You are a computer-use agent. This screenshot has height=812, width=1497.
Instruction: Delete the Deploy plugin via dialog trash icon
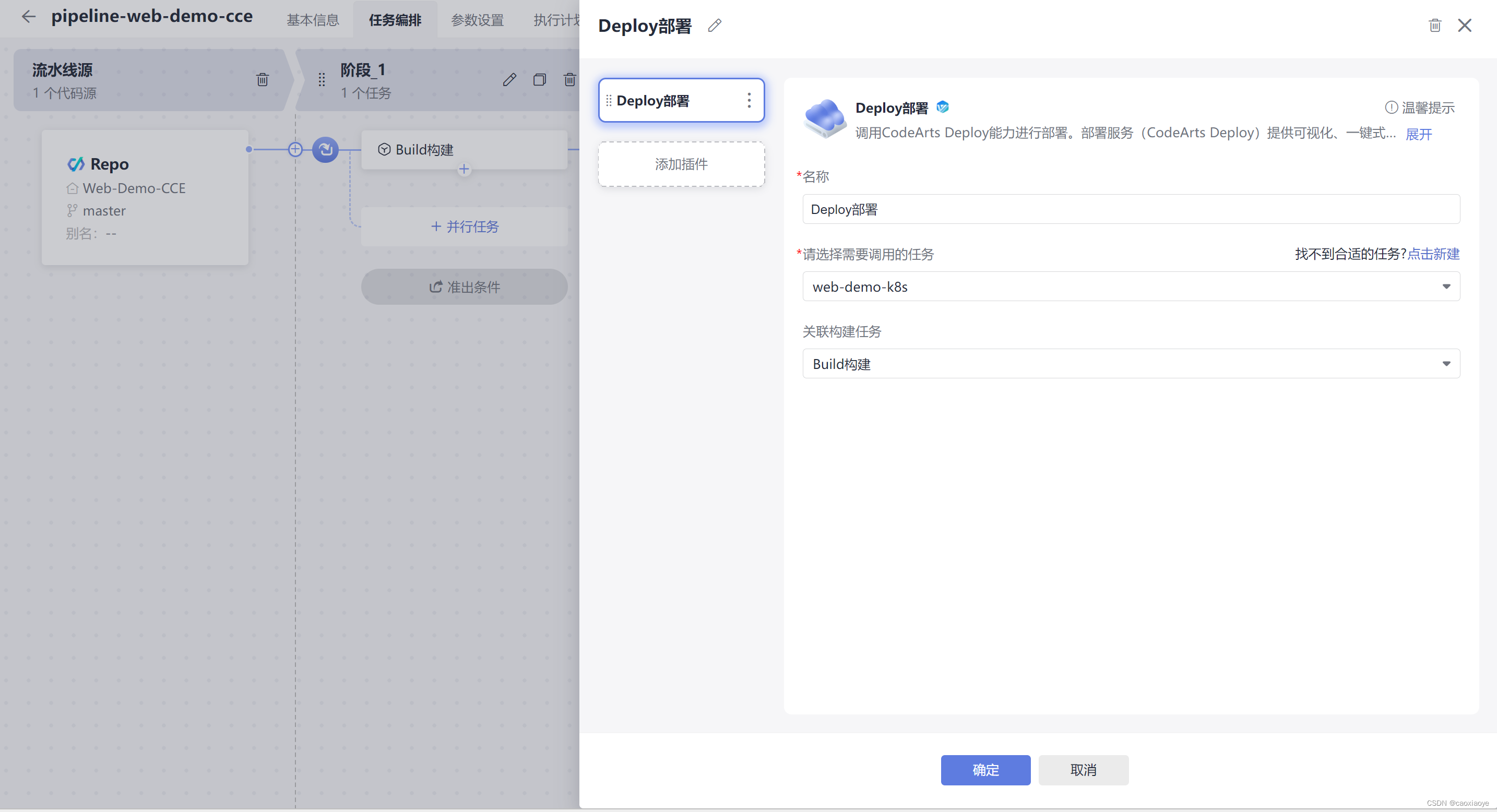(x=1435, y=25)
